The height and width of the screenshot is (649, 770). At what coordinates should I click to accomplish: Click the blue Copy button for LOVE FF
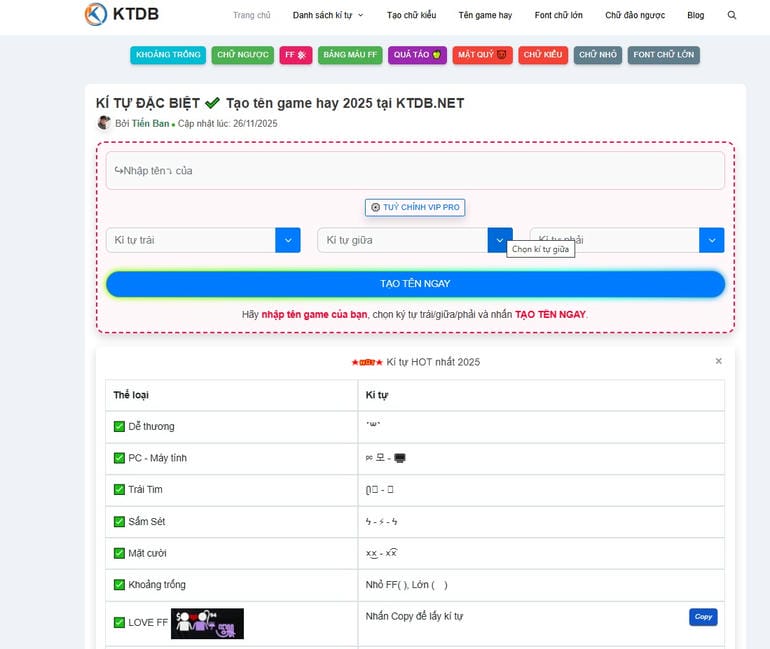(x=703, y=617)
